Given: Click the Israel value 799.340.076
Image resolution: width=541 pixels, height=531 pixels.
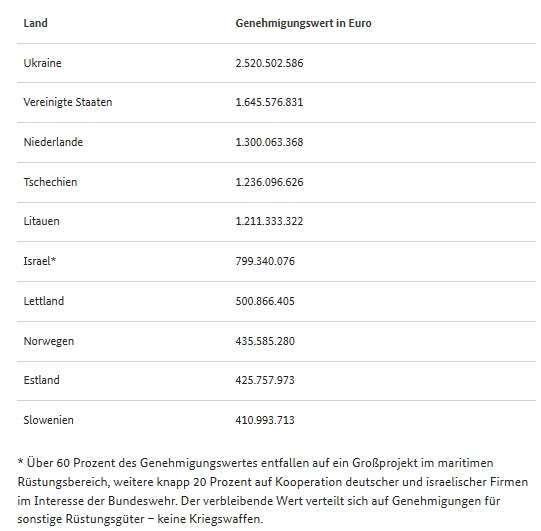Looking at the screenshot, I should 265,261.
